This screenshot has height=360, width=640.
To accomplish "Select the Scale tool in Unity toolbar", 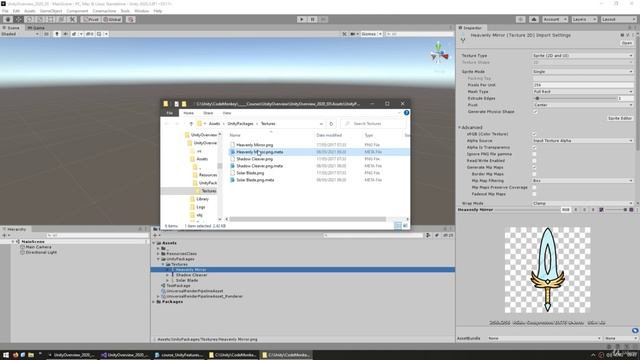I will [40, 19].
